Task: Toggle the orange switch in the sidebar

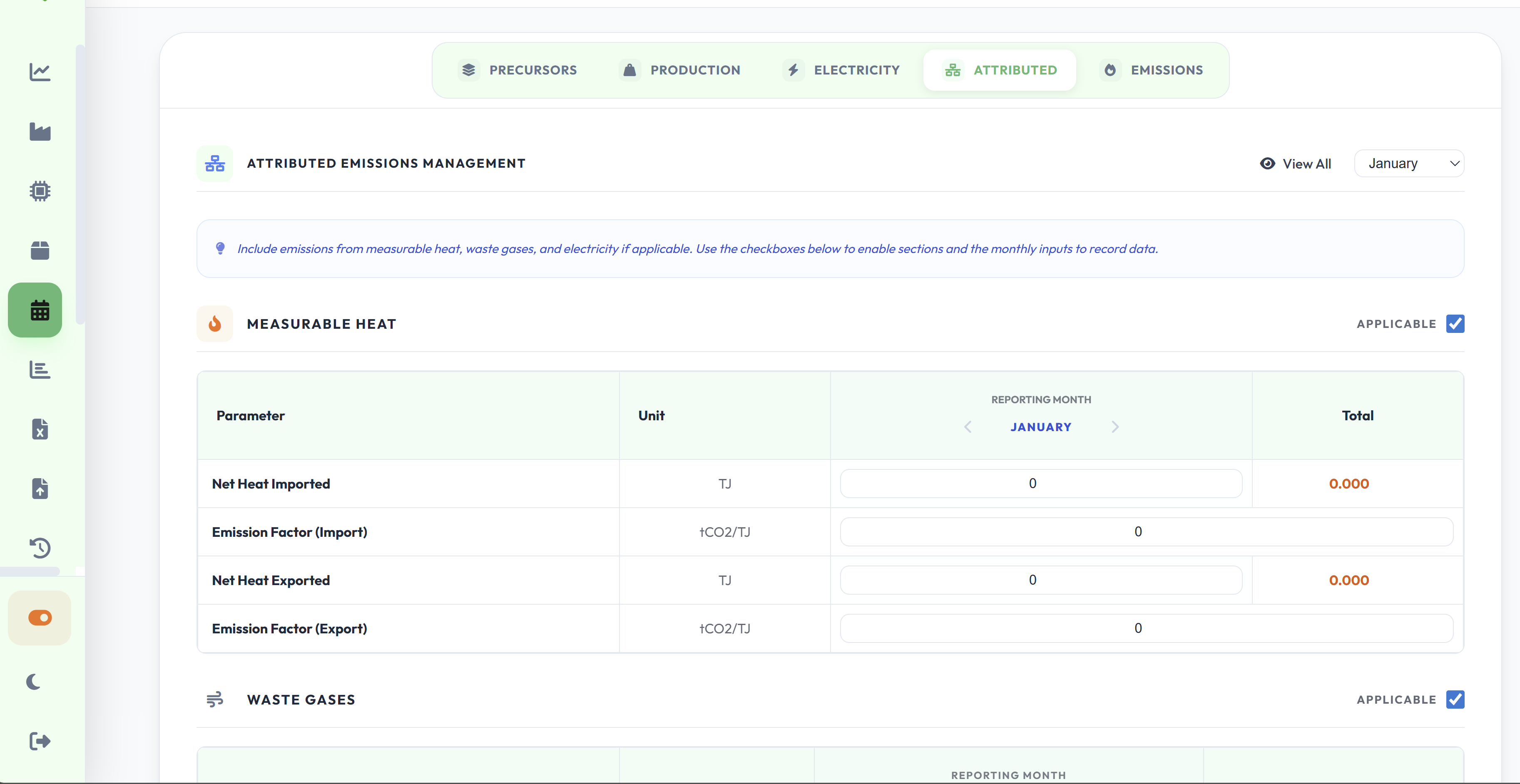Action: point(40,618)
